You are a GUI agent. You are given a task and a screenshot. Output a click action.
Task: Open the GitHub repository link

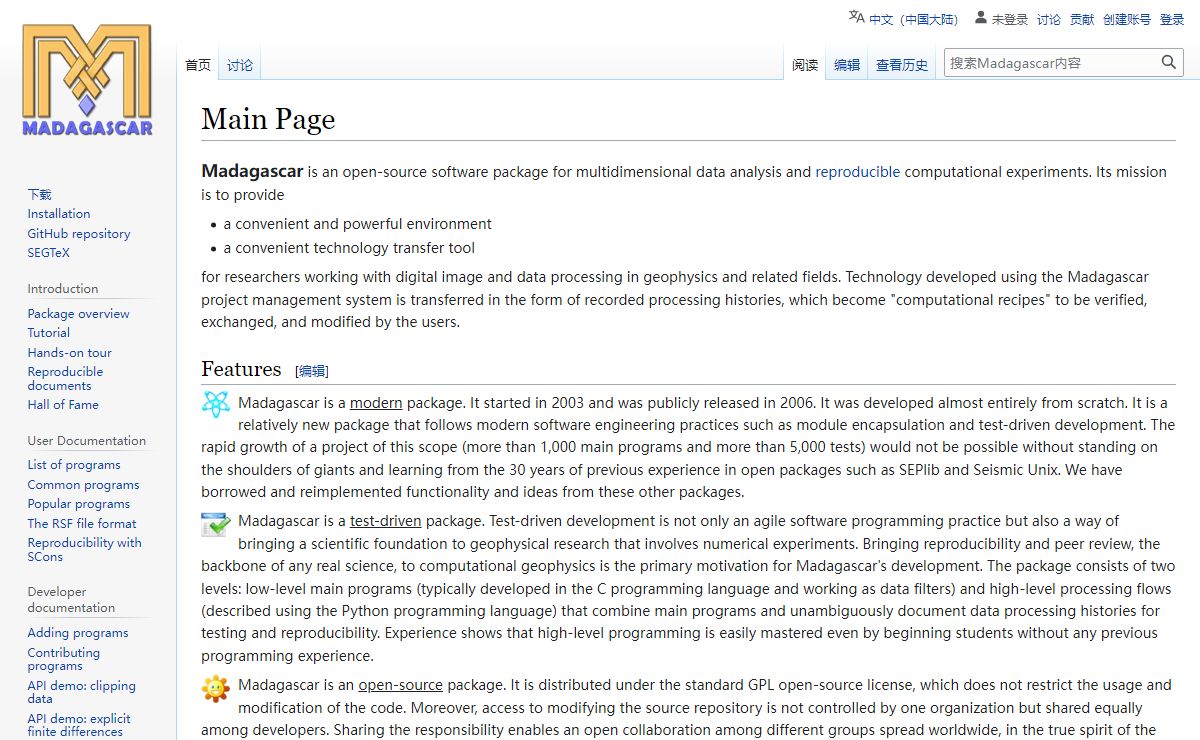(x=79, y=234)
